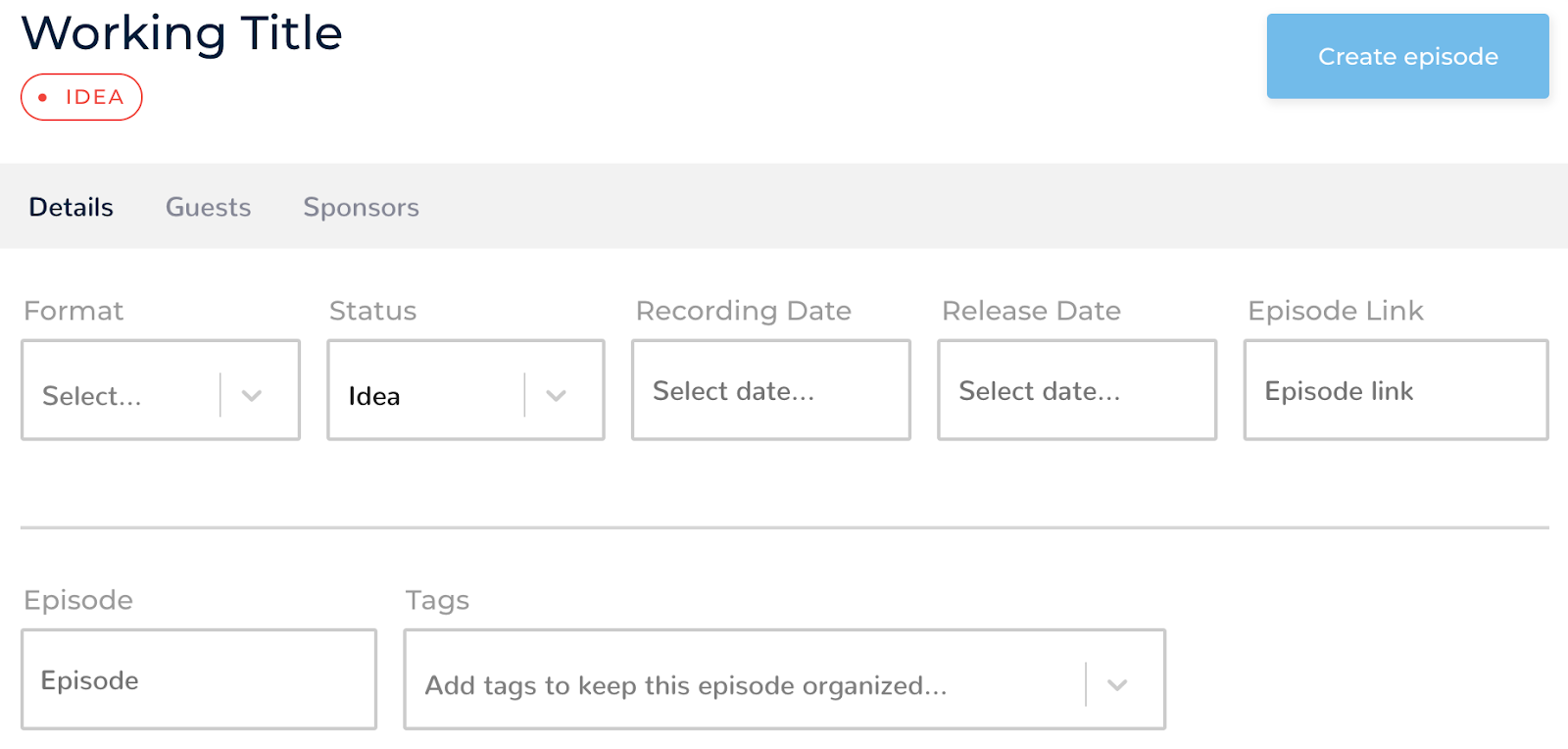The height and width of the screenshot is (749, 1568).
Task: Click the 'Add tags' placeholder field
Action: pos(686,685)
